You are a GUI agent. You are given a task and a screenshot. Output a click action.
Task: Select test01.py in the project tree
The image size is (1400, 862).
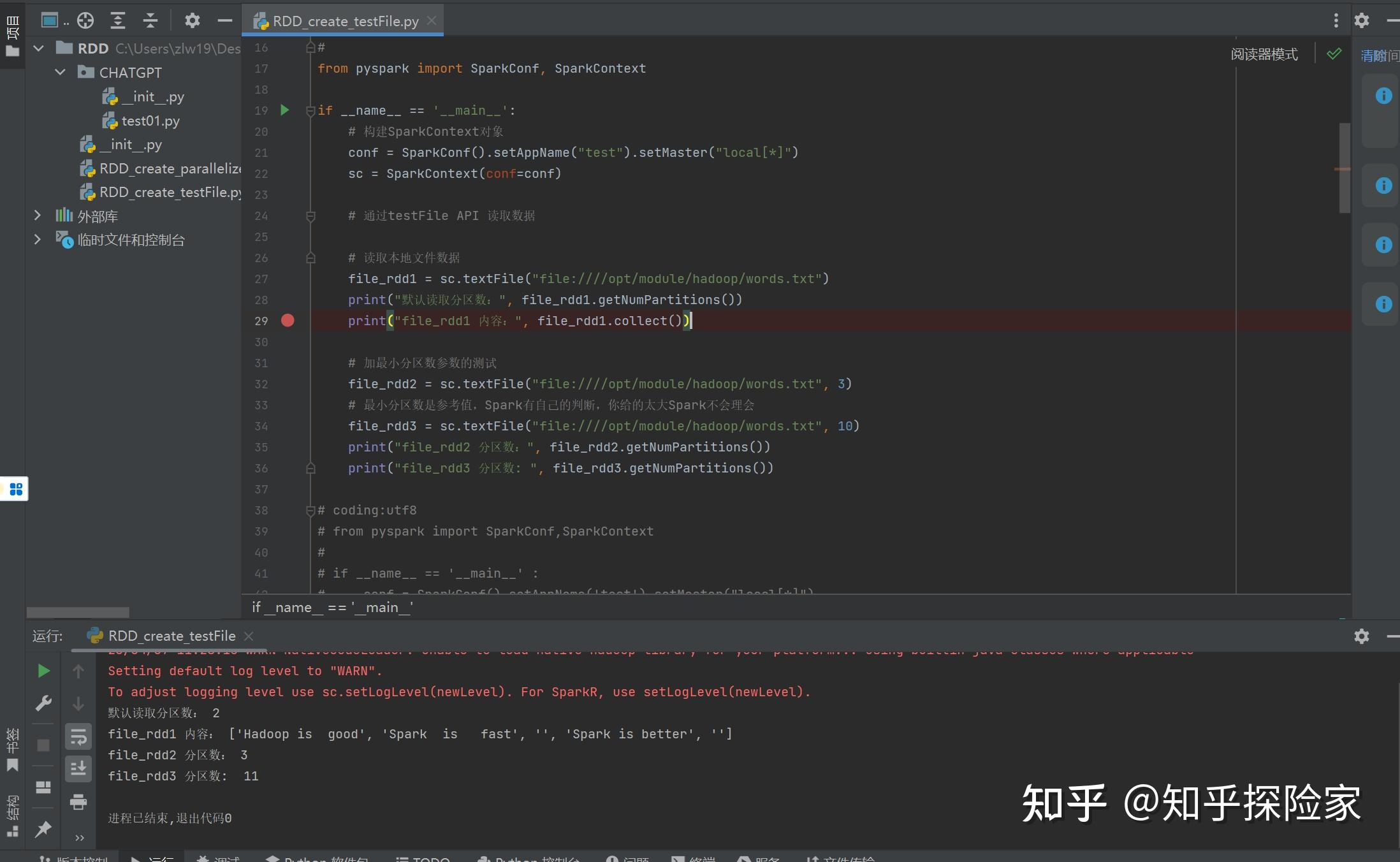click(x=150, y=121)
